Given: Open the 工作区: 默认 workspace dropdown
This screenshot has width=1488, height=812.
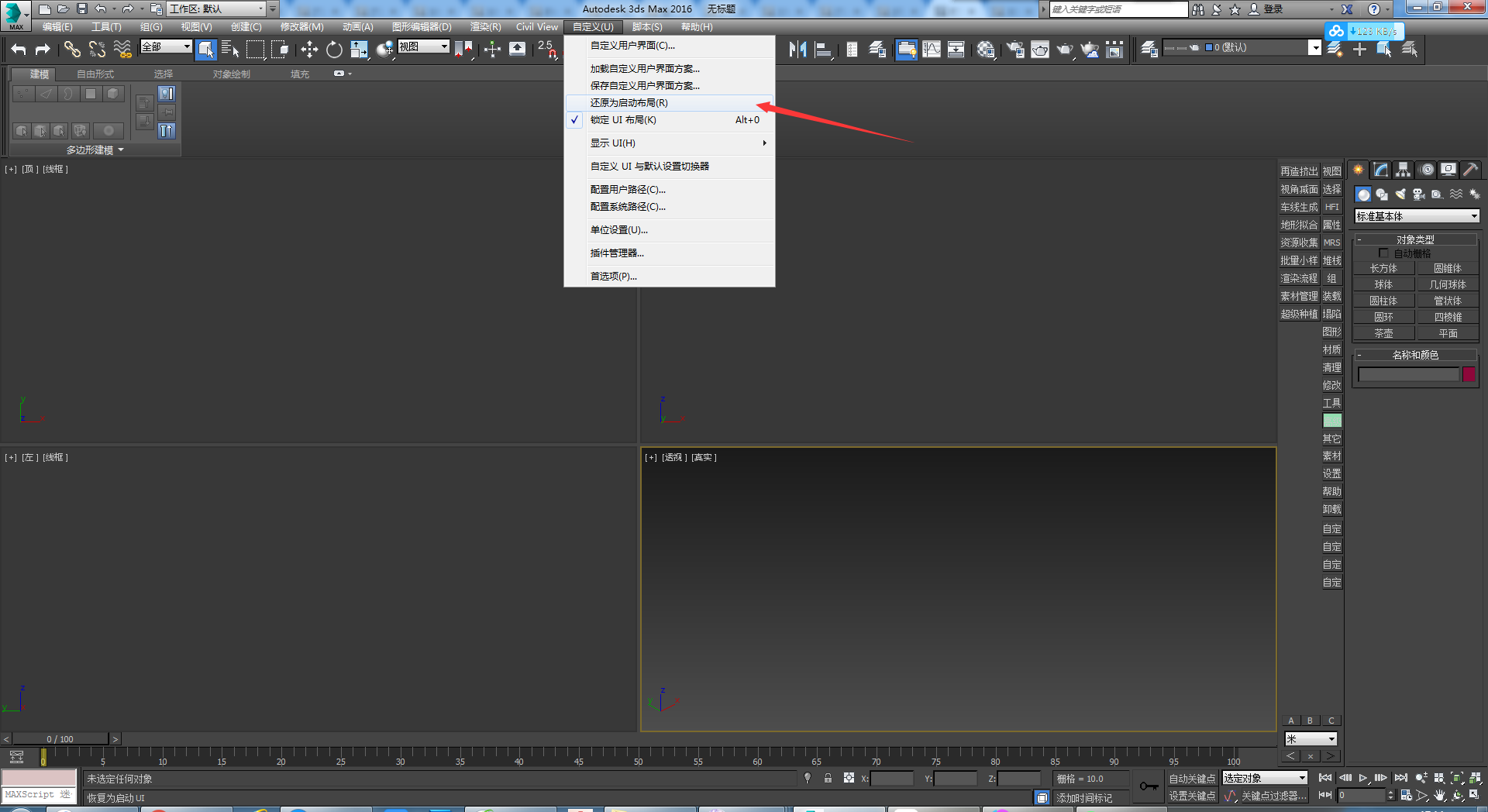Looking at the screenshot, I should click(216, 9).
